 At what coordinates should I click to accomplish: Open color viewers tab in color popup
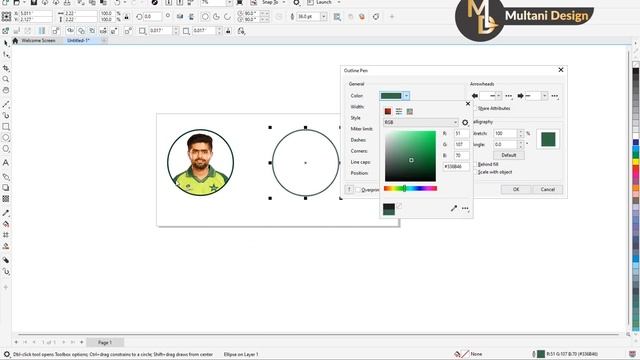(x=388, y=111)
